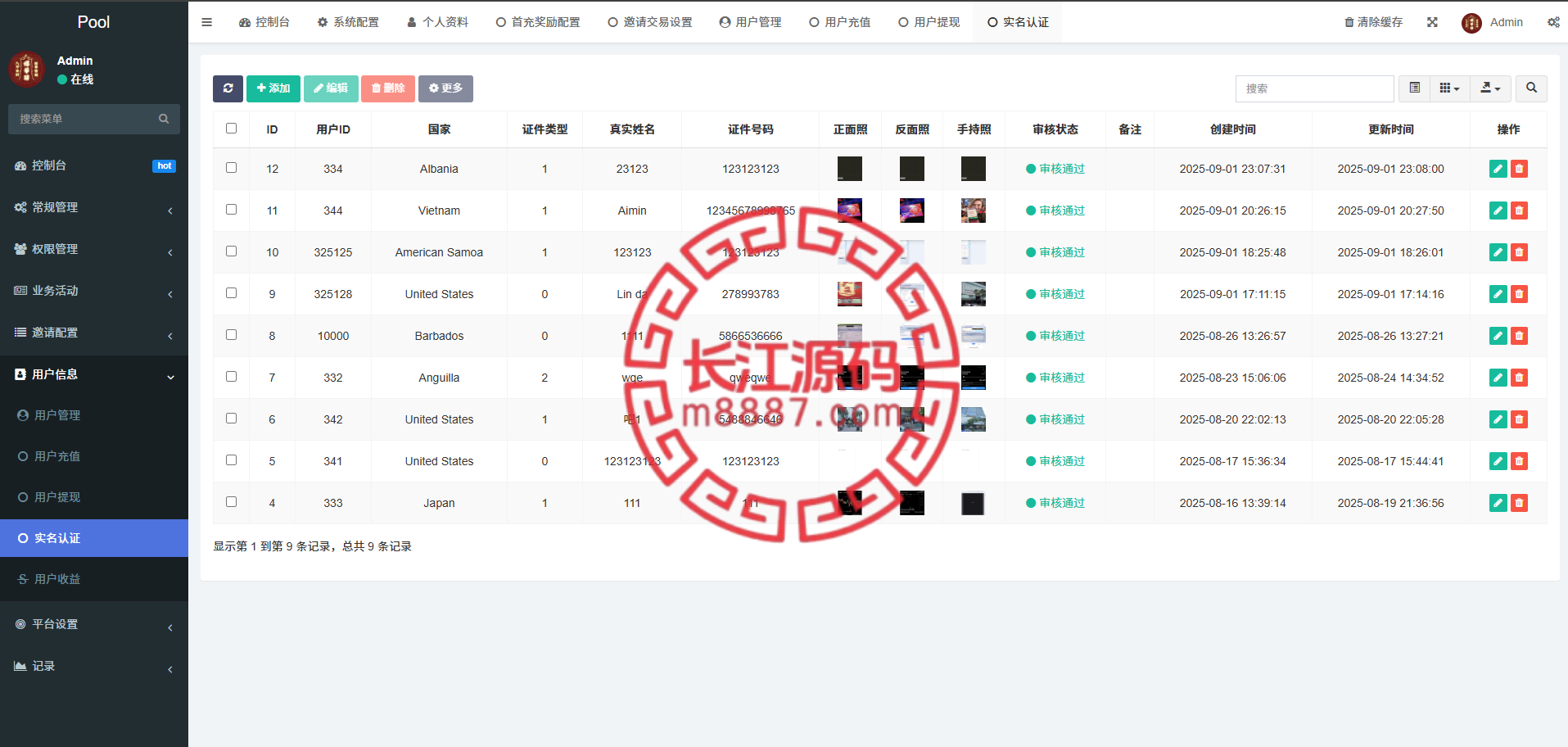Edit the Vietnam record row
This screenshot has width=1568, height=747.
[x=1498, y=211]
